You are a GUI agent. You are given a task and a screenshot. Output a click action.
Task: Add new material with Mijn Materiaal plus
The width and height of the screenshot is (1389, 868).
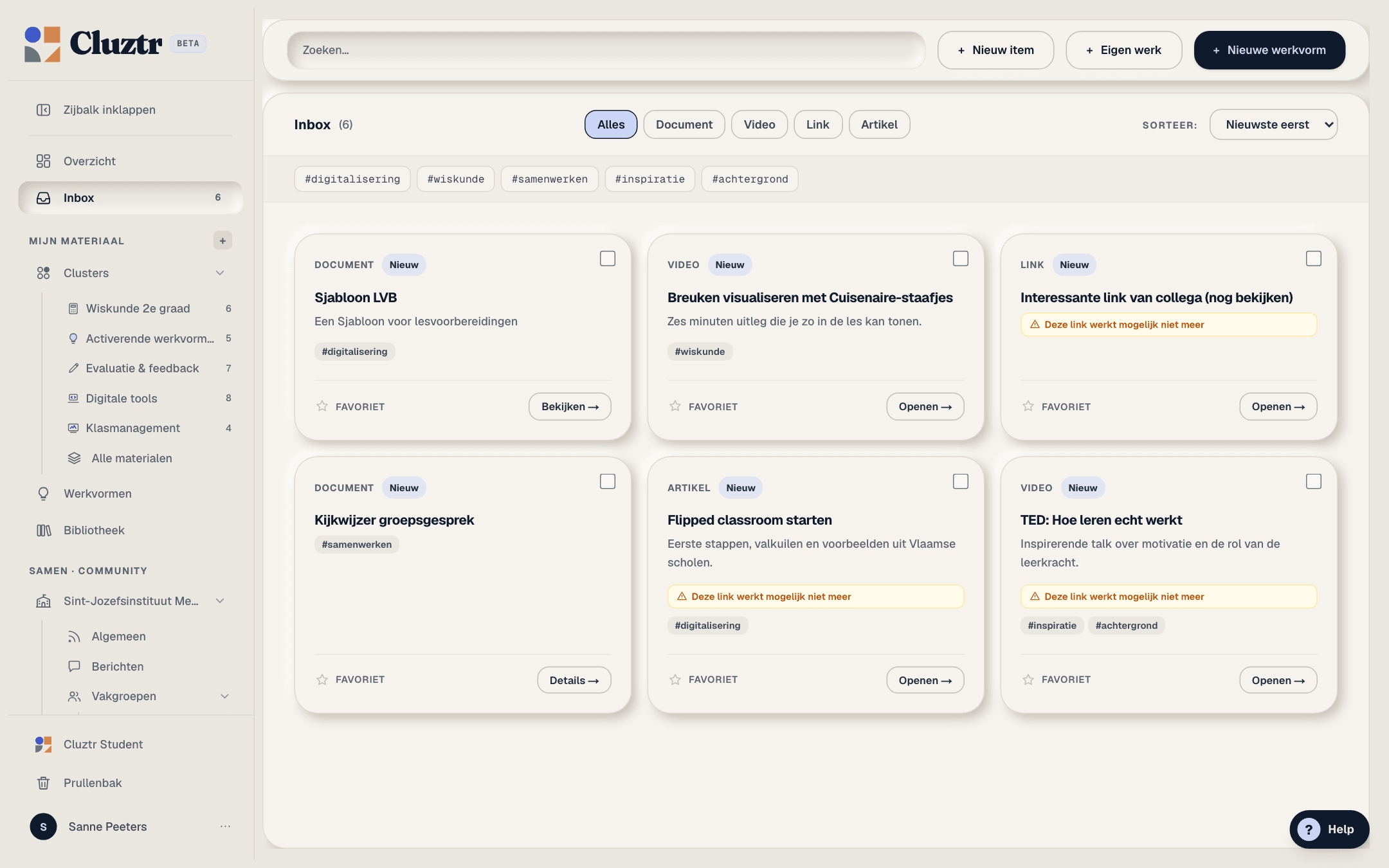(x=222, y=240)
